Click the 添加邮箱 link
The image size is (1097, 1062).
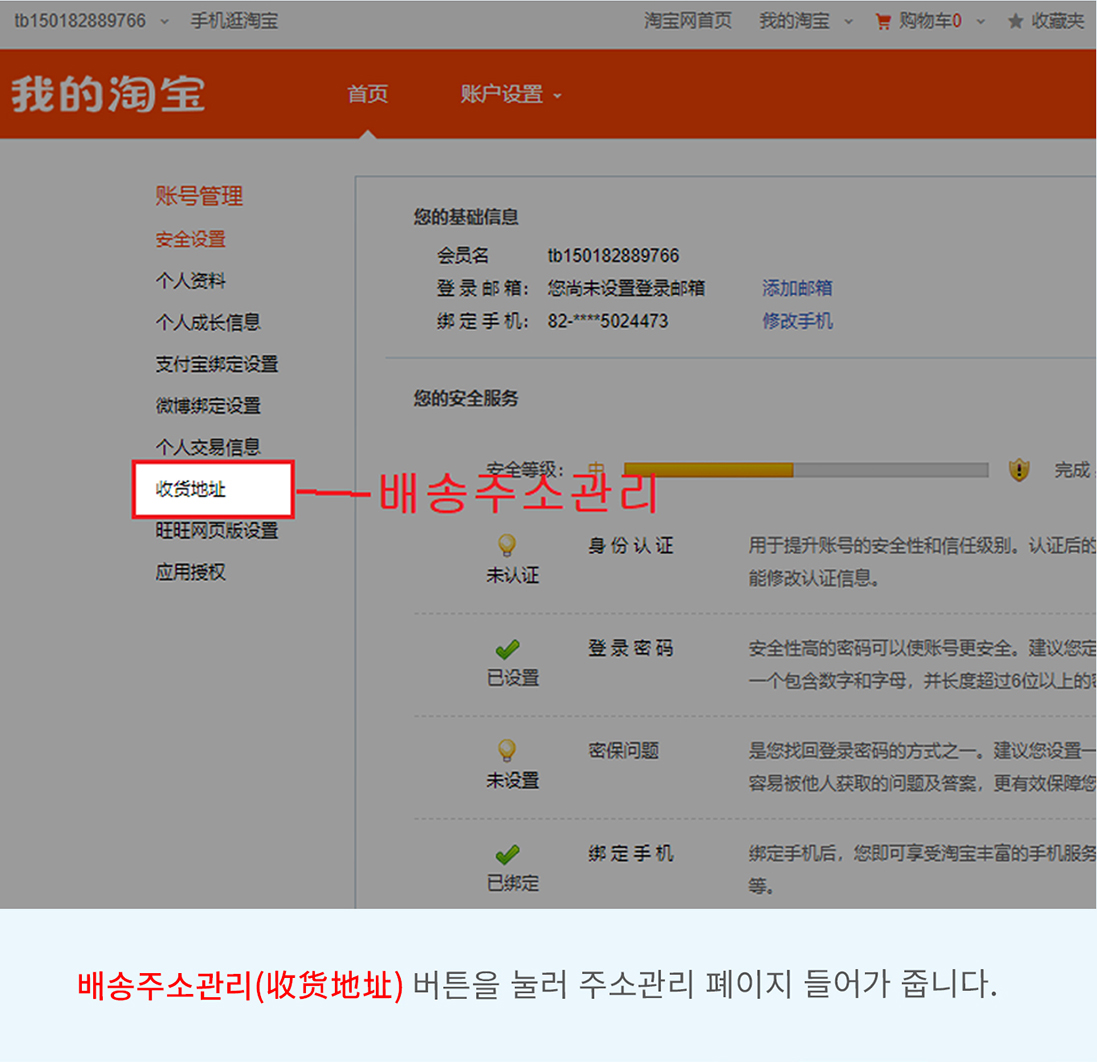coord(798,288)
